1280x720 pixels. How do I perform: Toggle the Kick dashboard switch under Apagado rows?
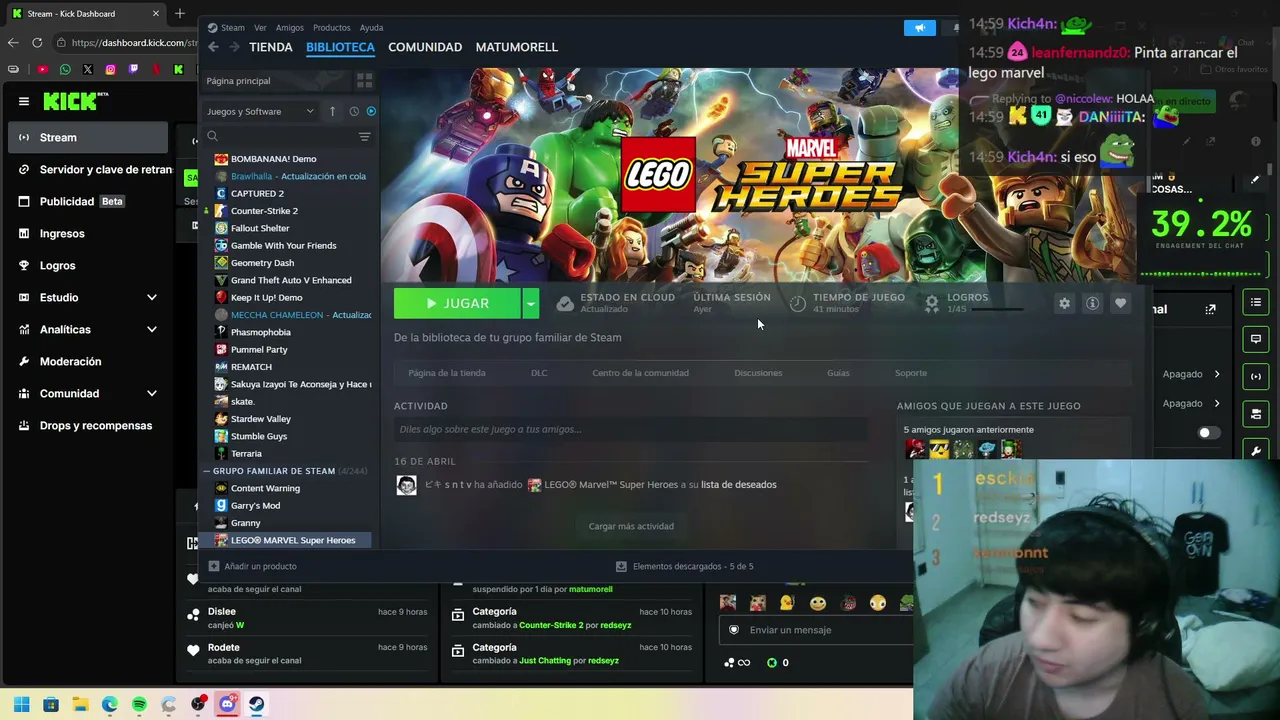1209,433
